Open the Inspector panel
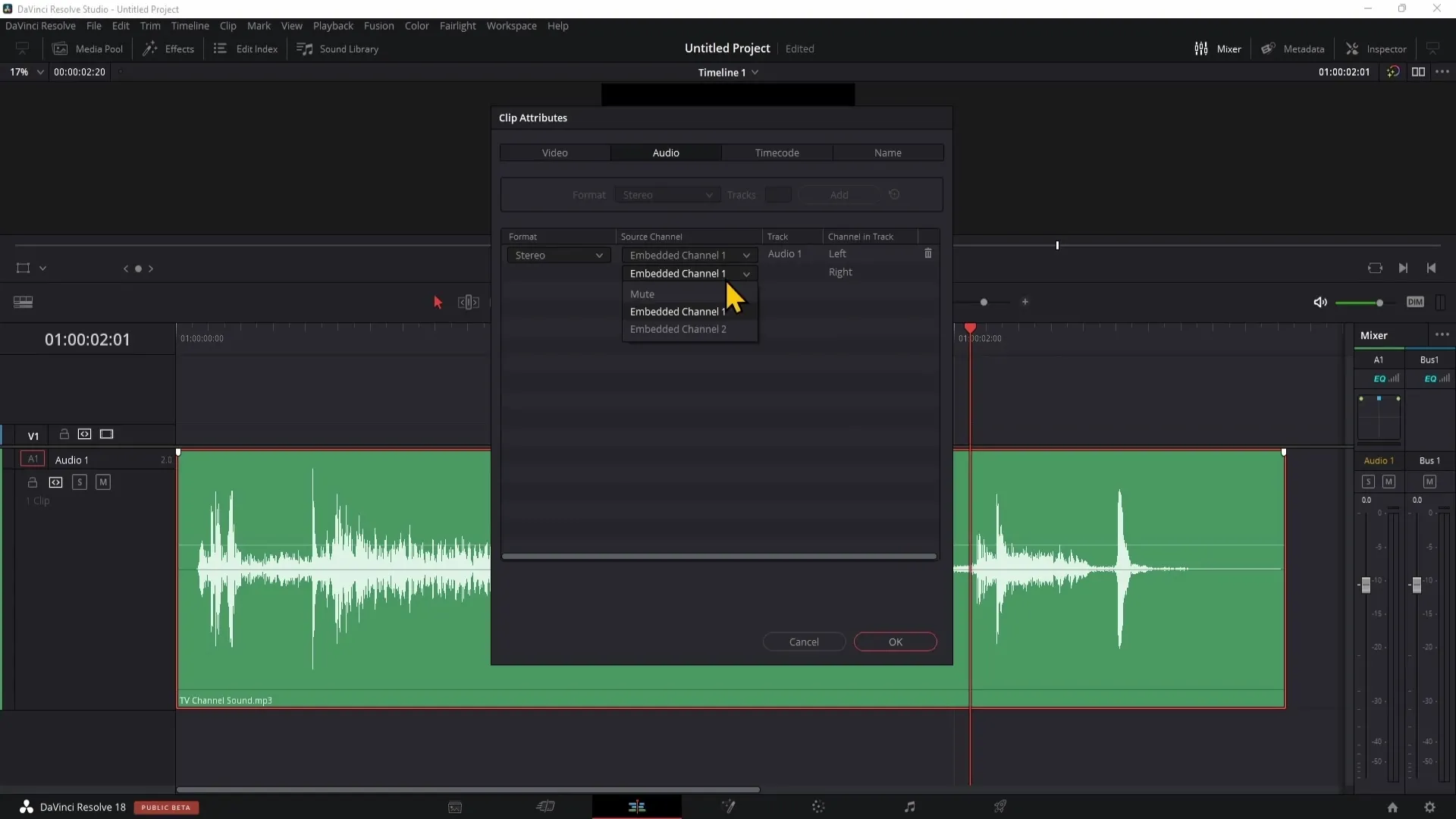The image size is (1456, 819). point(1380,48)
